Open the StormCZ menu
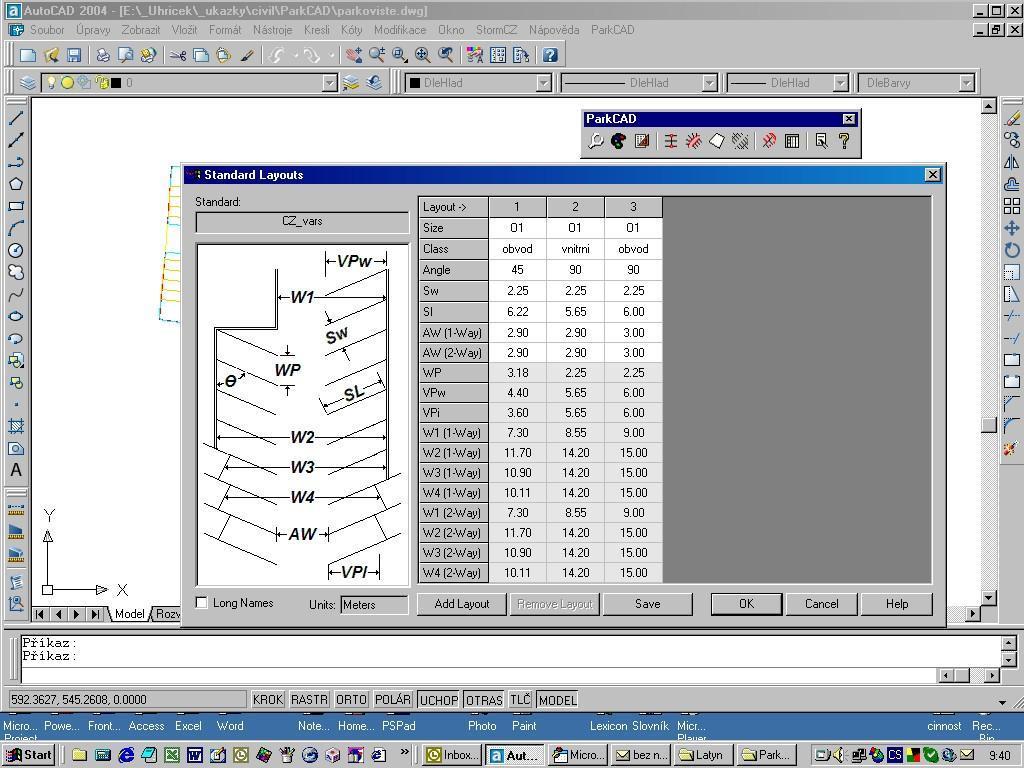The width and height of the screenshot is (1024, 768). 496,30
